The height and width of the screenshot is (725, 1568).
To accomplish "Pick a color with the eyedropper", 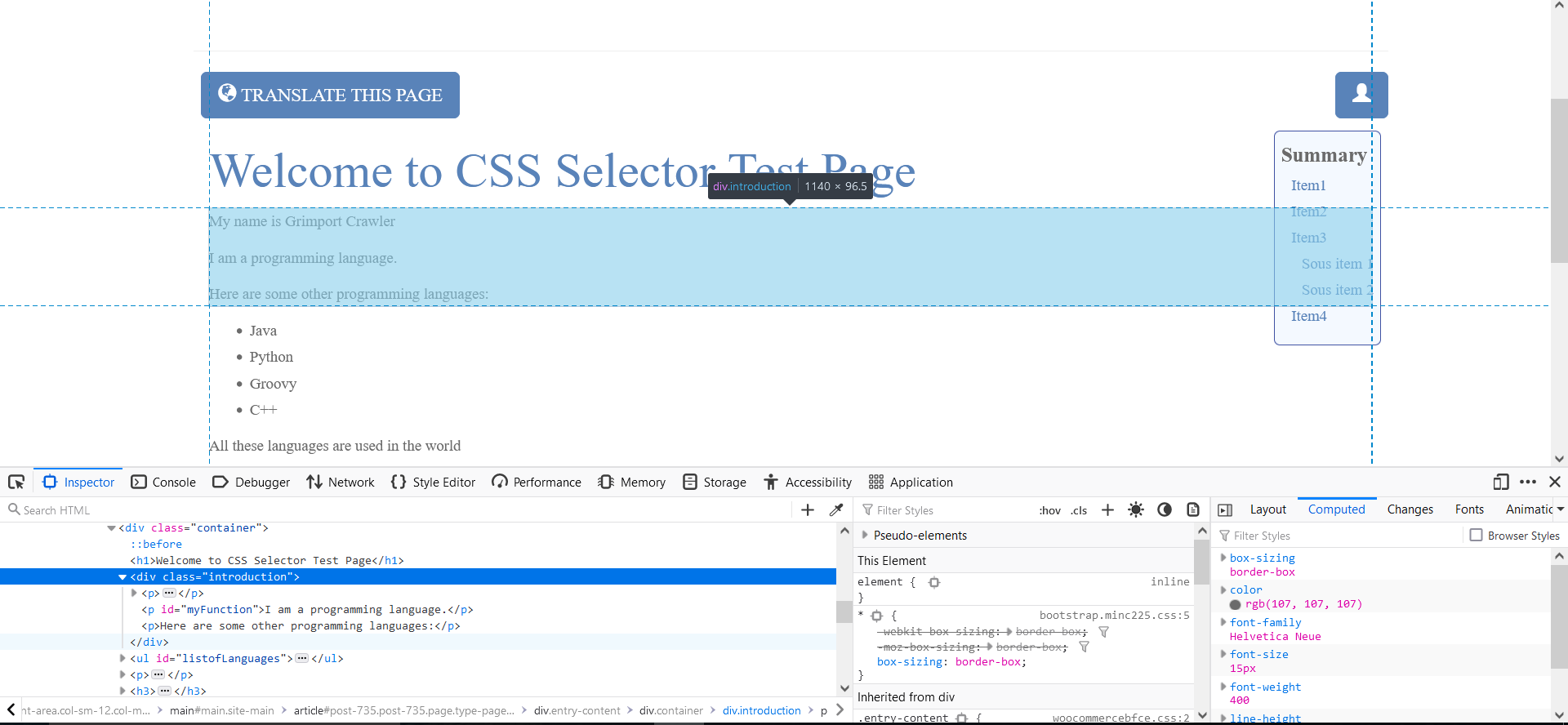I will pos(836,509).
